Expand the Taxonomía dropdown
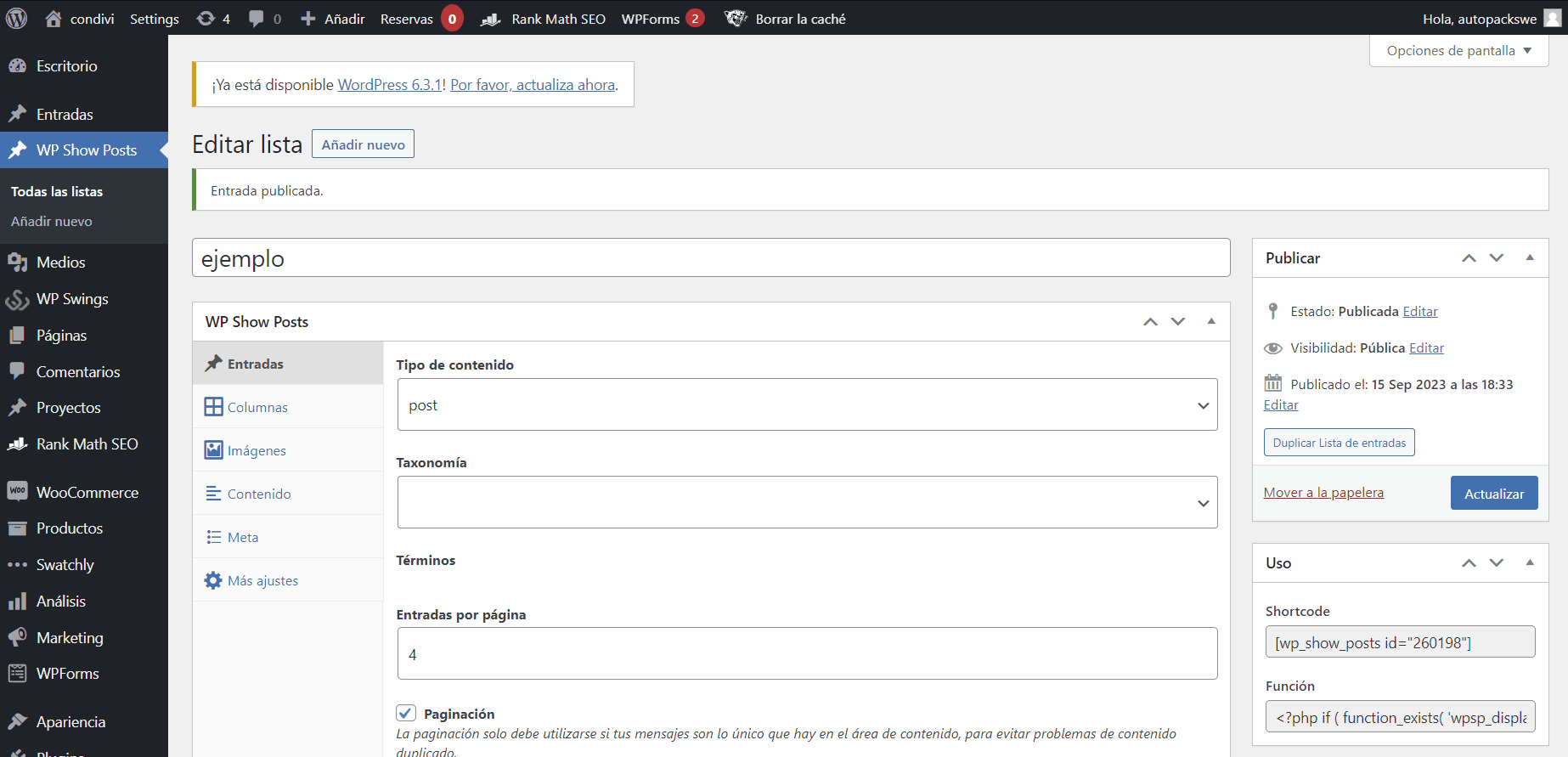Screen dimensions: 1568x757 [807, 503]
